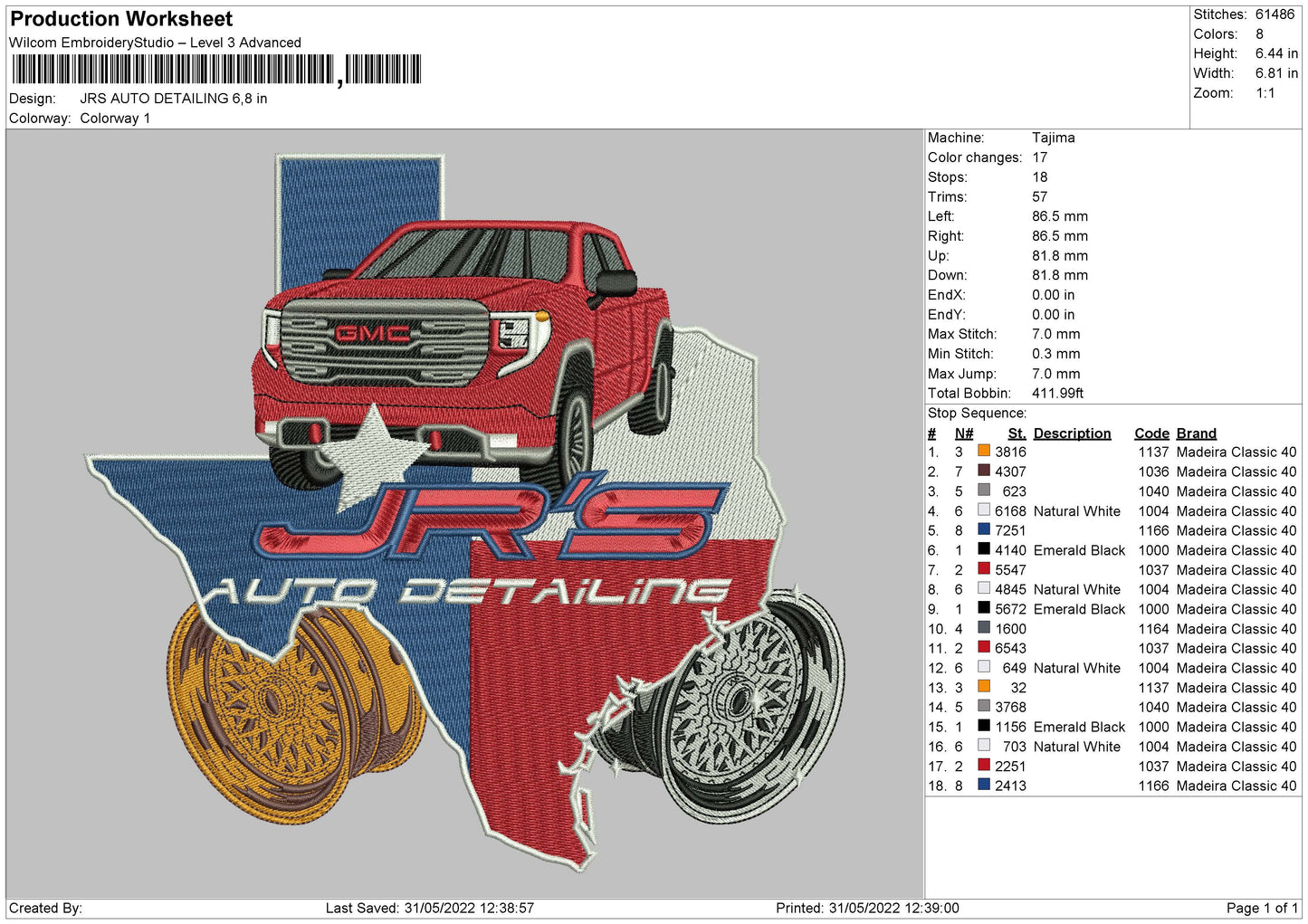Click the Stop Sequence heading
The width and height of the screenshot is (1308, 924).
click(977, 413)
